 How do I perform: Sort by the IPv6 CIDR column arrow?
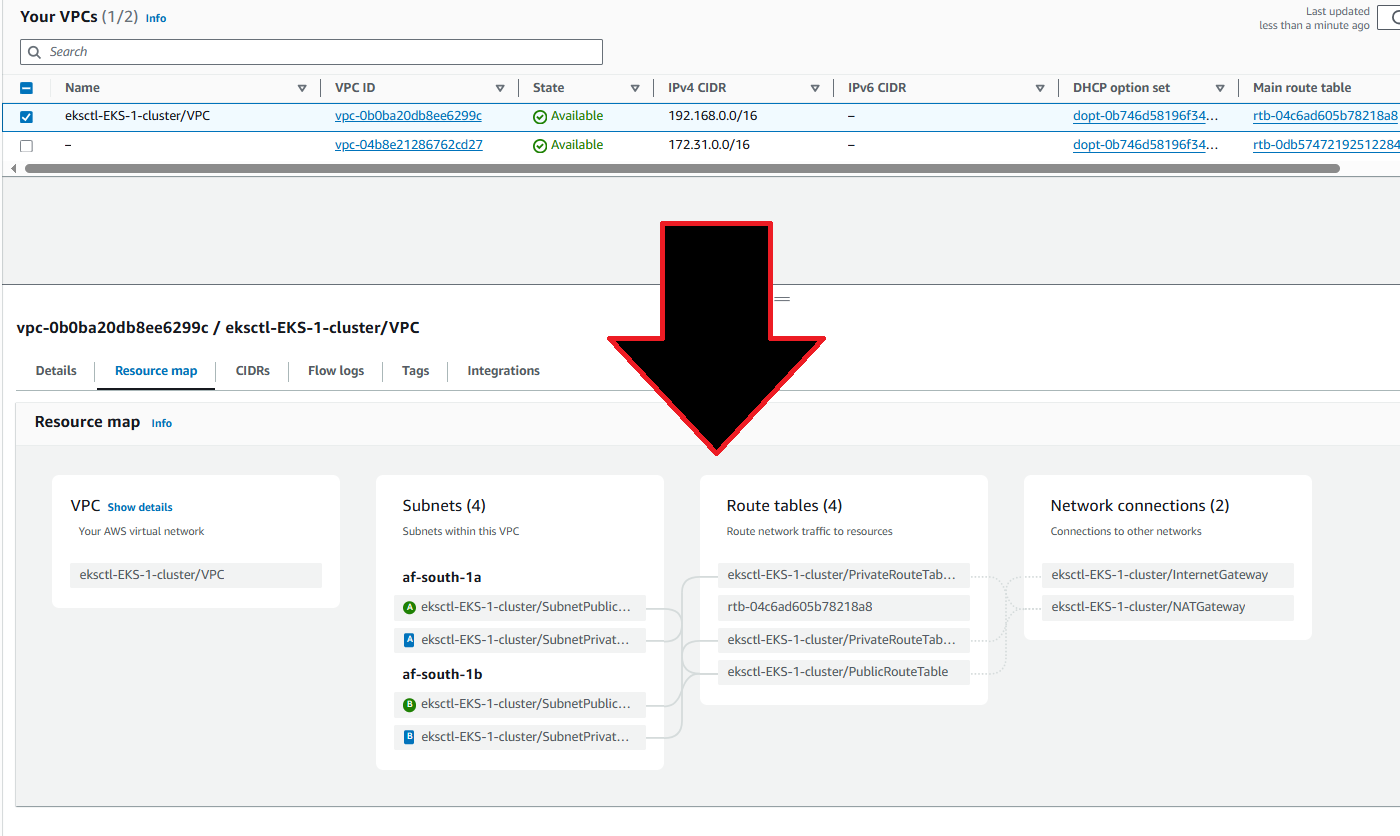pyautogui.click(x=1040, y=88)
